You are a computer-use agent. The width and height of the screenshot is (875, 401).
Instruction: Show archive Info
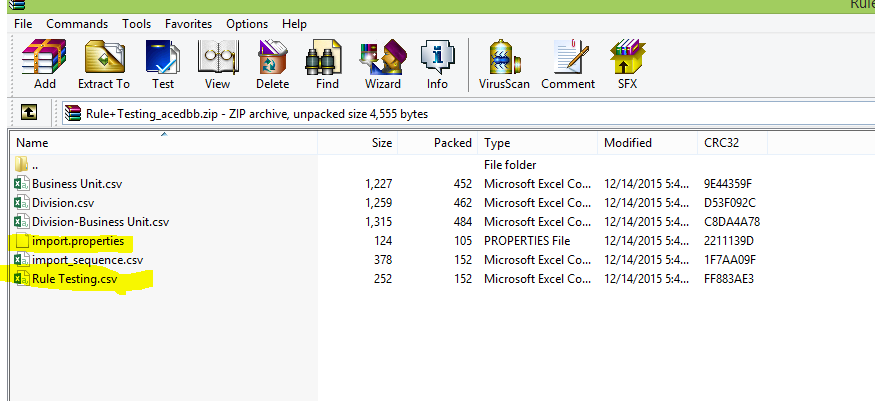(x=438, y=65)
